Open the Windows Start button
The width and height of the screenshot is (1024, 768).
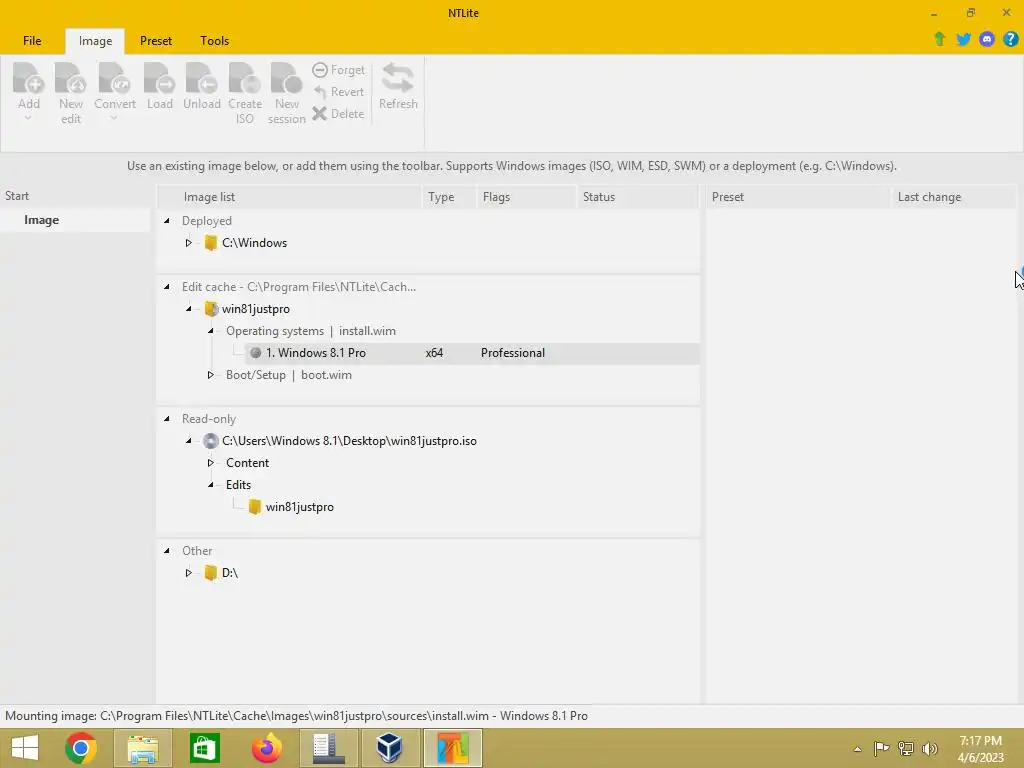click(x=25, y=748)
